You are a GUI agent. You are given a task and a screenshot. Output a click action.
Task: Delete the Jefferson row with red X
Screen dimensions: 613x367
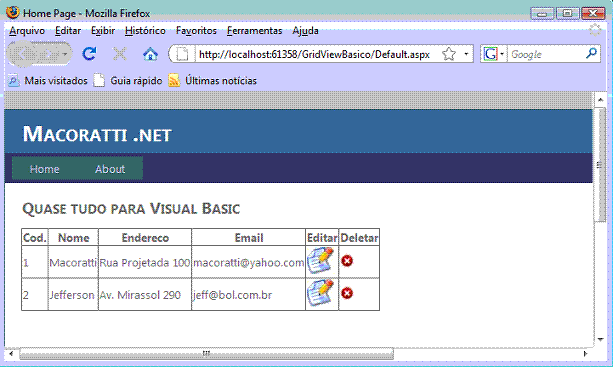coord(347,293)
